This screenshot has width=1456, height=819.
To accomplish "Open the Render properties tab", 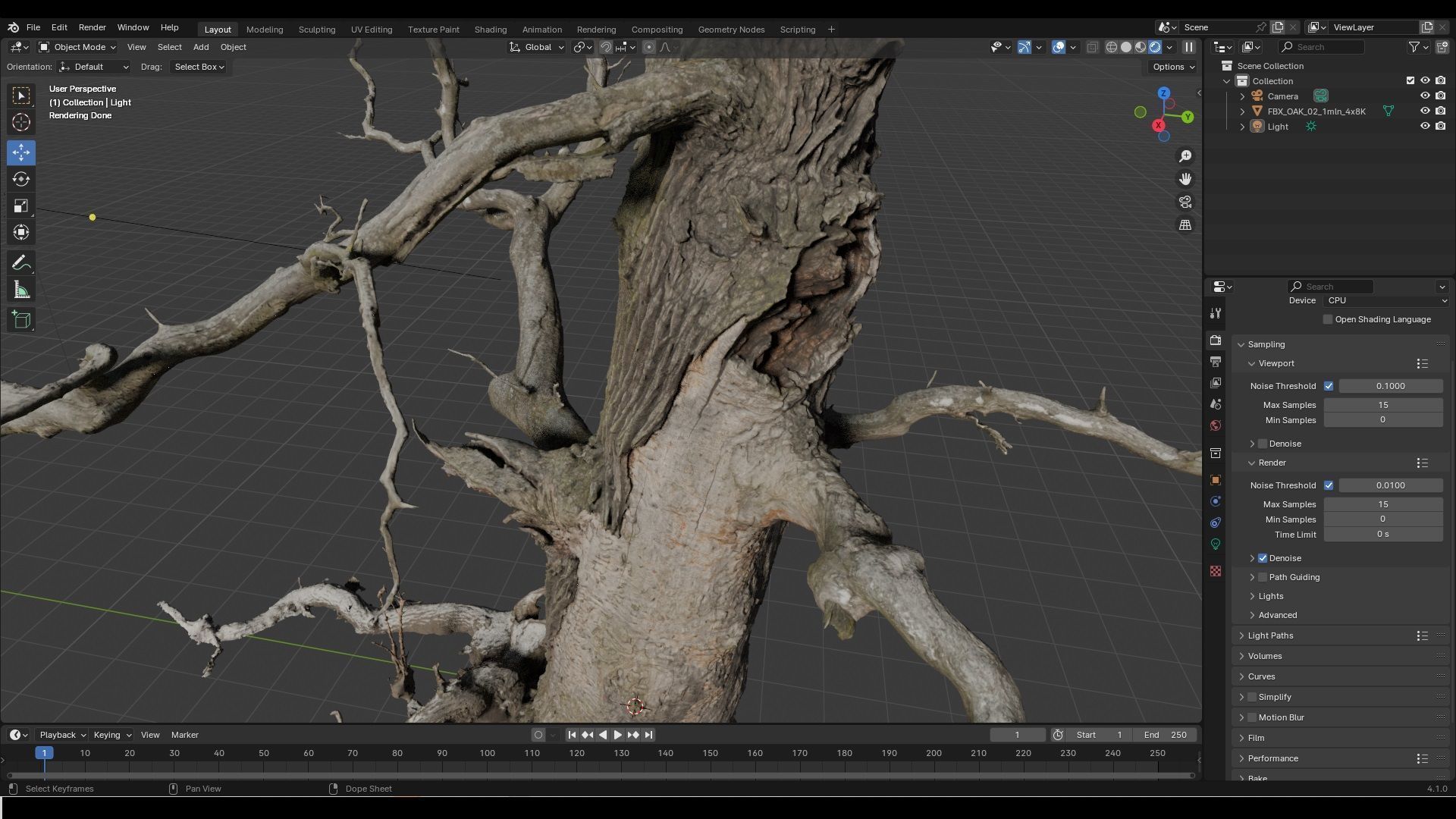I will click(1216, 340).
